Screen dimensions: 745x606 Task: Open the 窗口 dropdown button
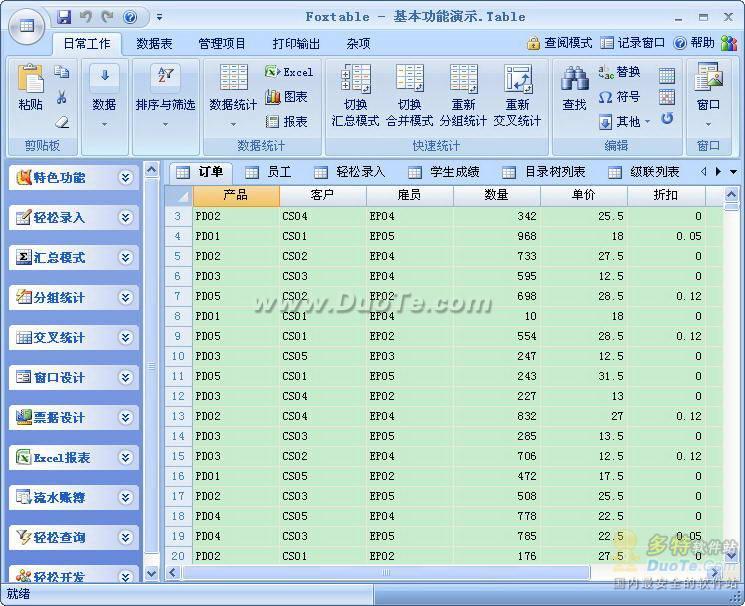708,96
